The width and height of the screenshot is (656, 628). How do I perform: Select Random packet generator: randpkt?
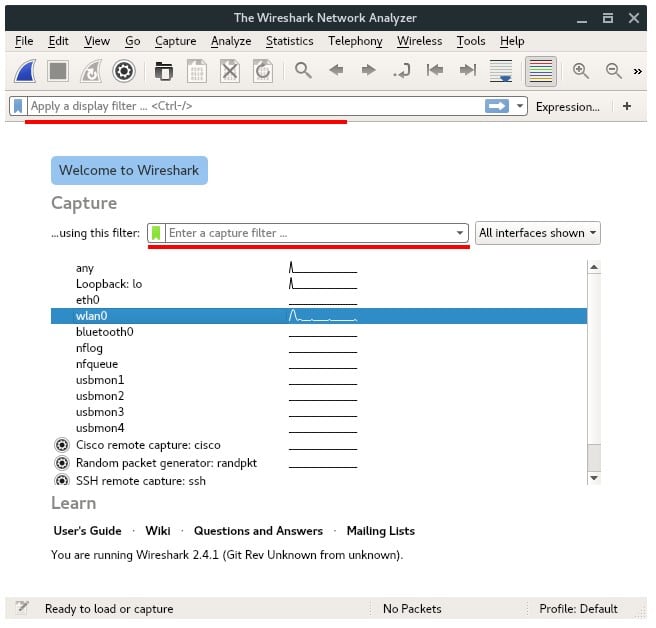point(319,463)
